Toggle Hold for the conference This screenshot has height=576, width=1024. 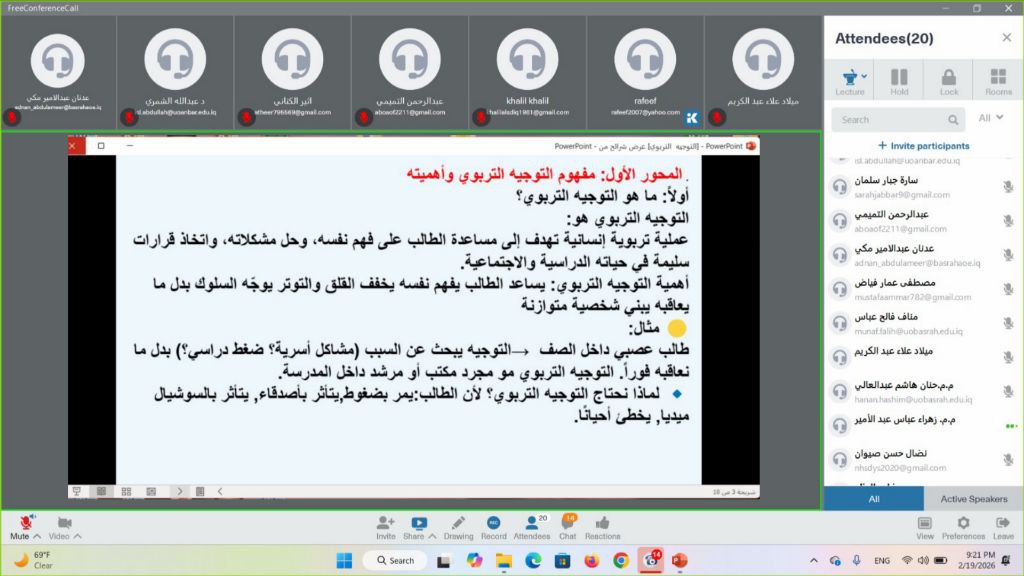(899, 78)
